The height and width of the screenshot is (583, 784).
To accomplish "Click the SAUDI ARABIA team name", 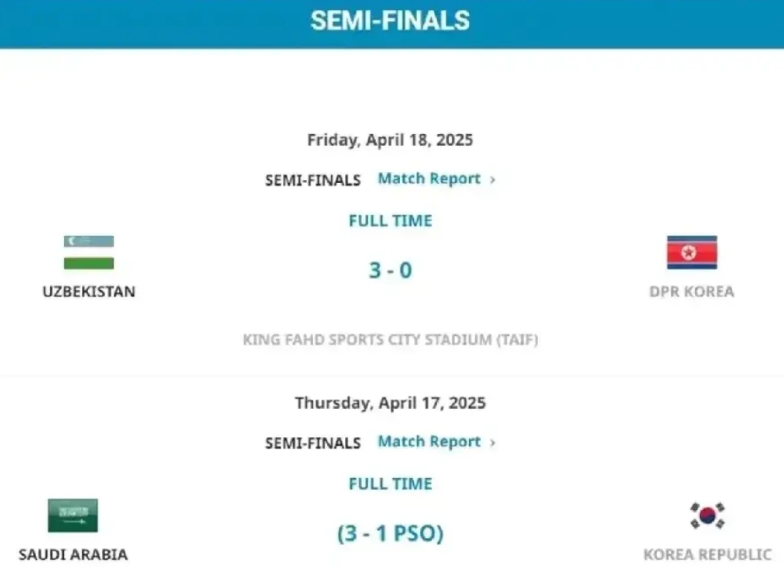I will (x=73, y=554).
